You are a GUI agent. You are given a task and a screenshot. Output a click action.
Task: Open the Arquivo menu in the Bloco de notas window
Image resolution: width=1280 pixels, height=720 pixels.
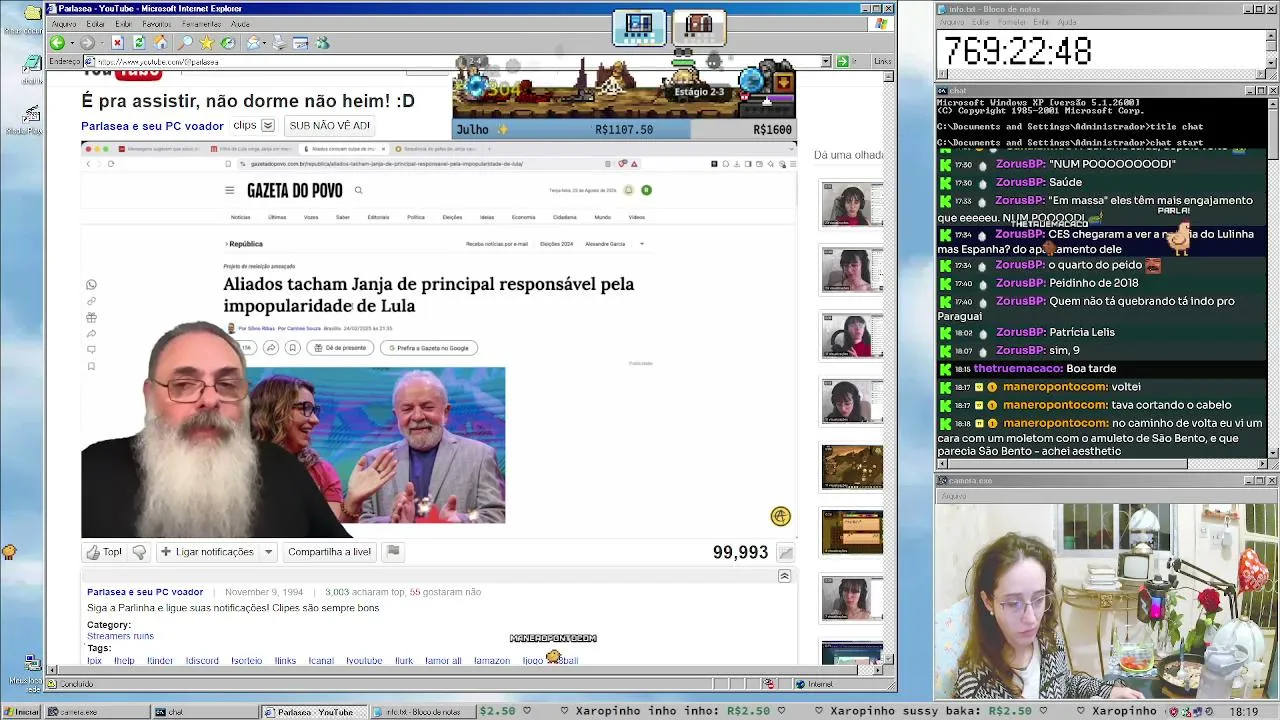pyautogui.click(x=951, y=22)
